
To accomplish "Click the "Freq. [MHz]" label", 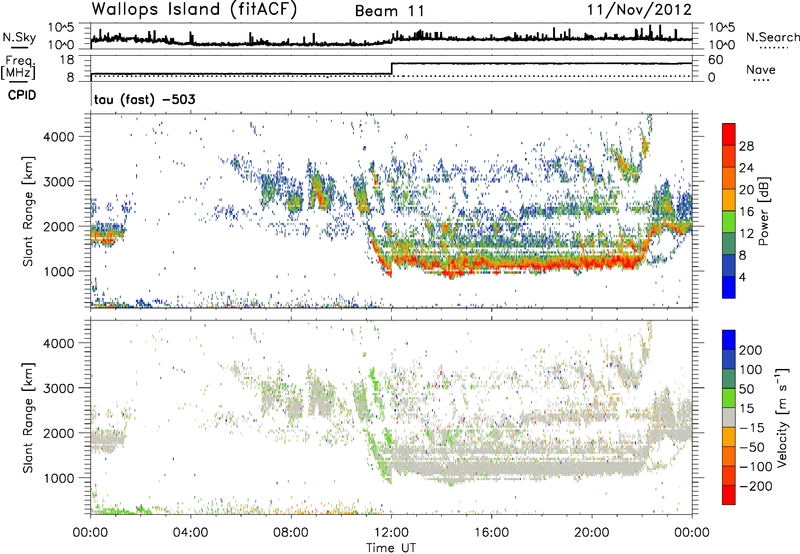I will [x=19, y=68].
